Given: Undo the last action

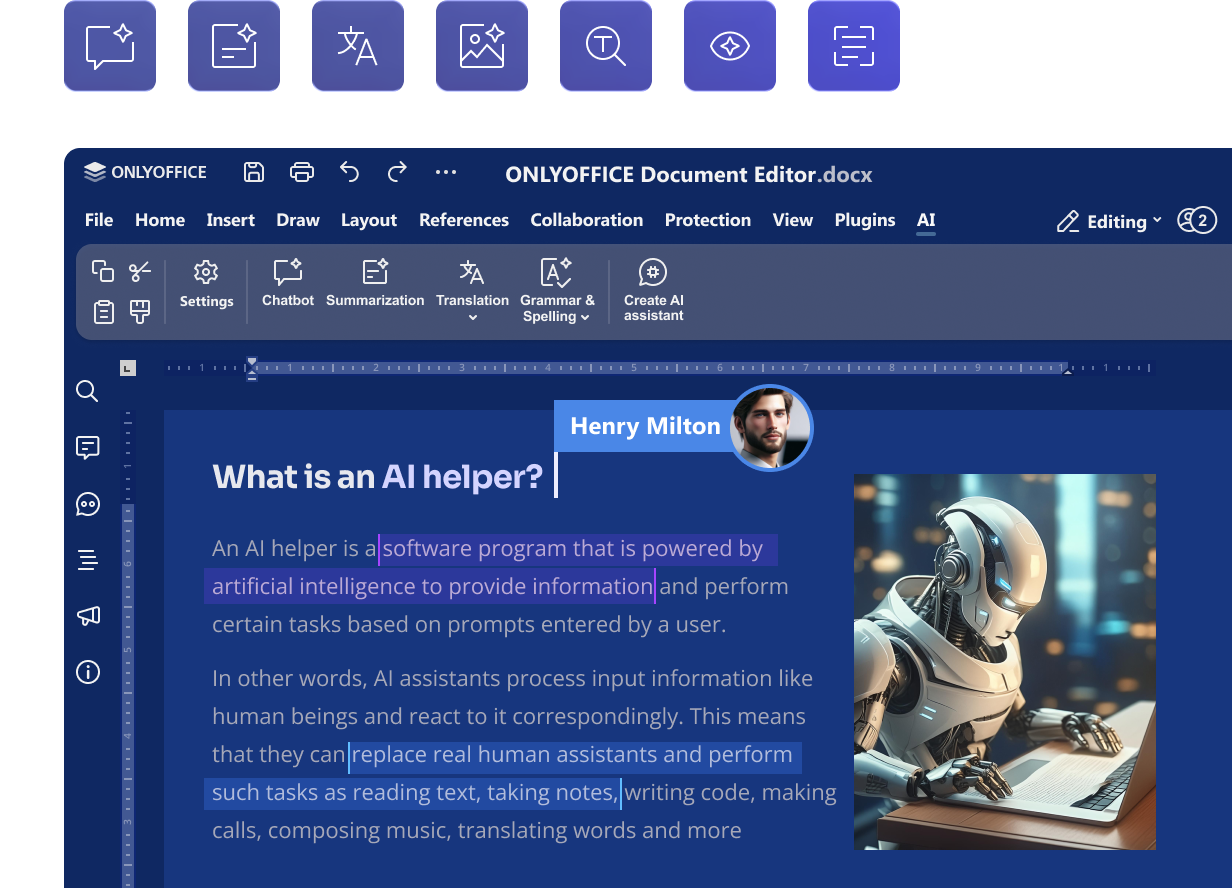Looking at the screenshot, I should tap(349, 172).
